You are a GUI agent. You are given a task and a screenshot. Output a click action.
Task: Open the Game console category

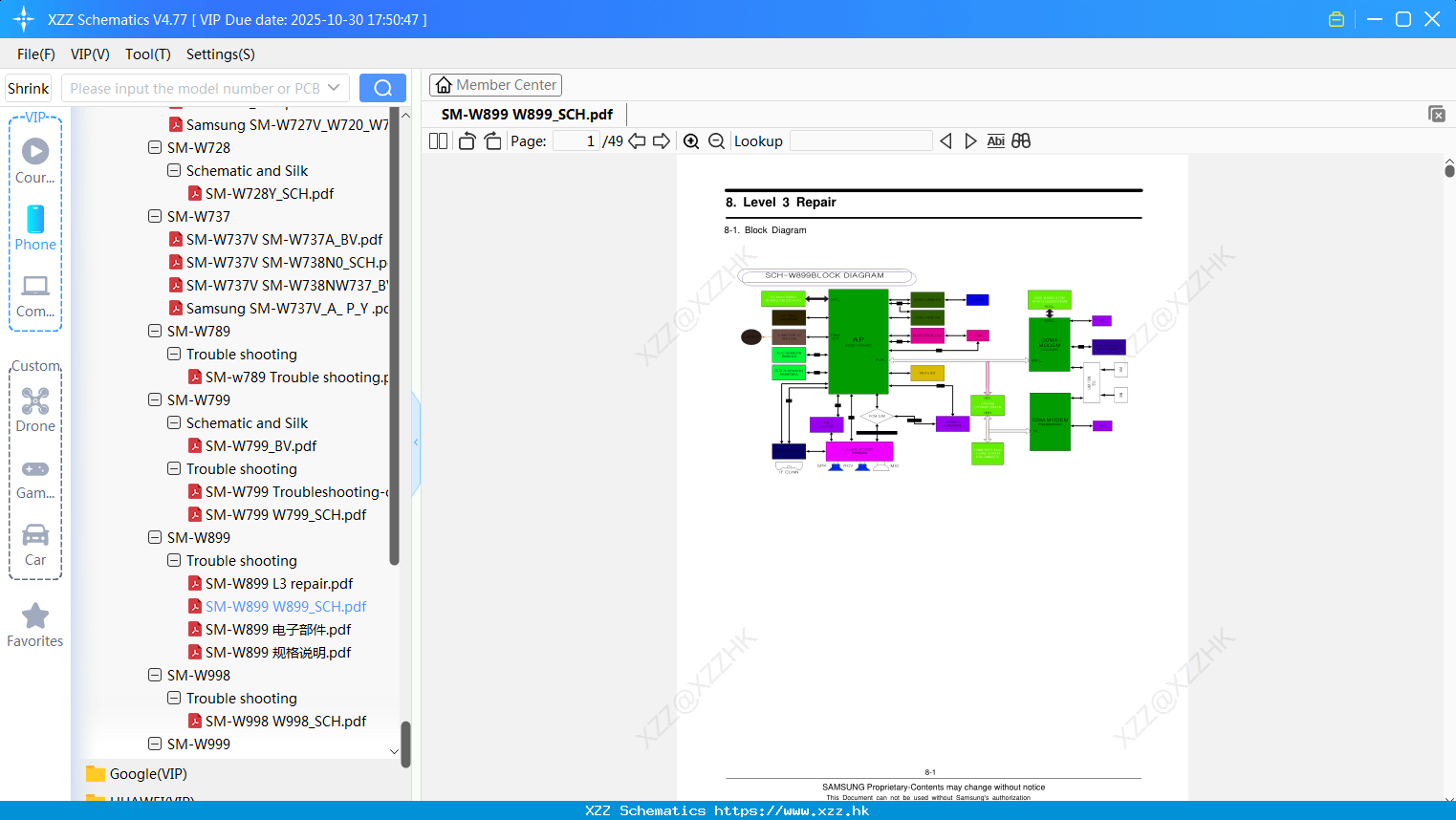[x=35, y=478]
